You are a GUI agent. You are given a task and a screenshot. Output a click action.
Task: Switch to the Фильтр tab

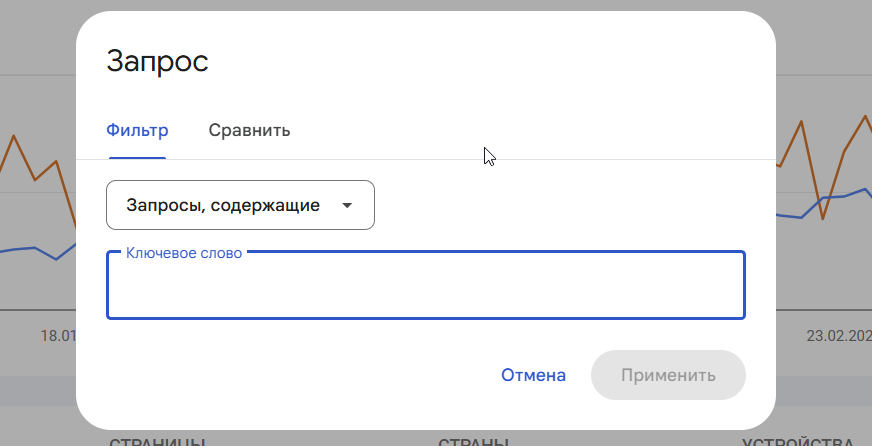tap(137, 130)
